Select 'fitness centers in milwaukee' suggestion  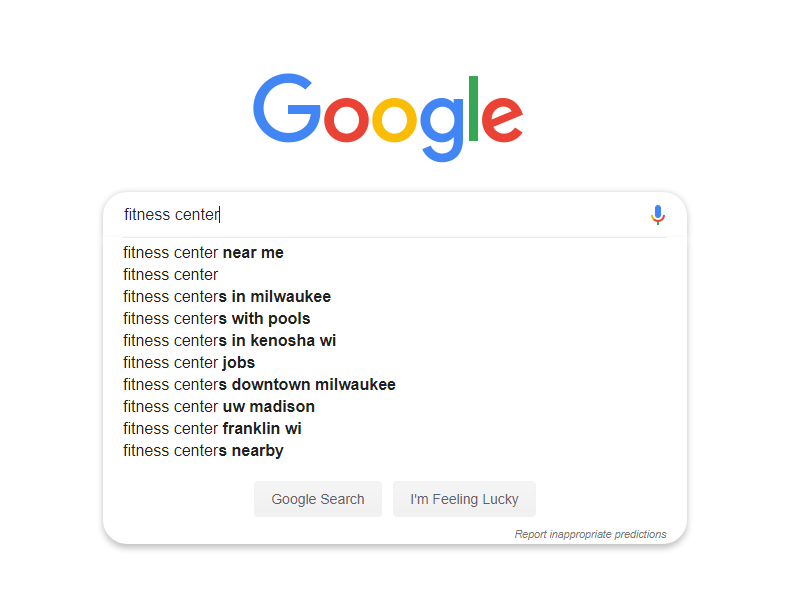[x=227, y=296]
